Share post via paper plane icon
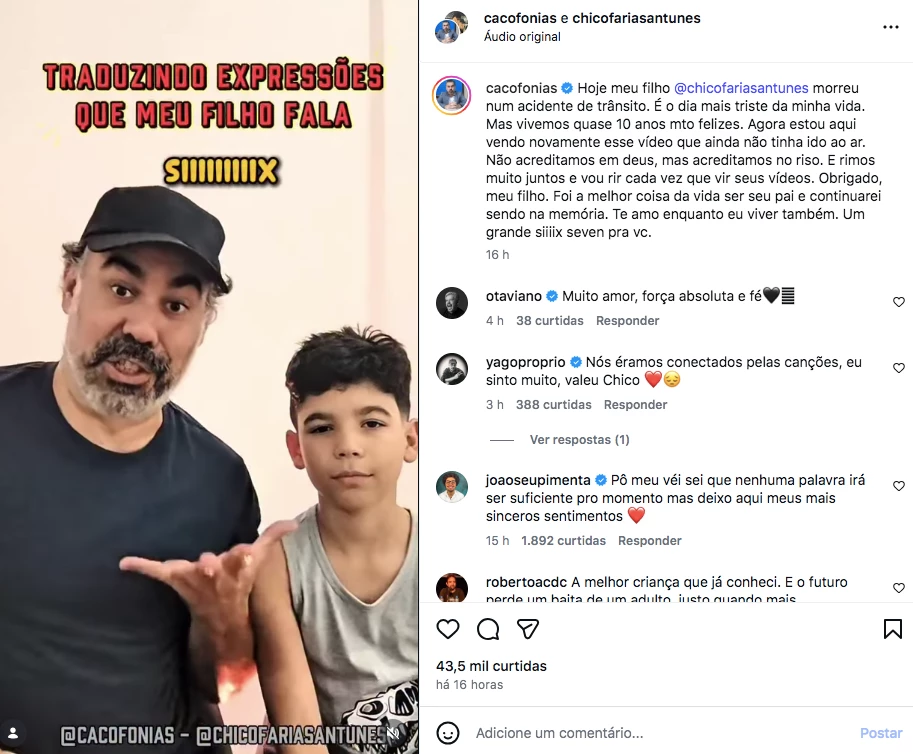Viewport: 913px width, 754px height. tap(528, 629)
